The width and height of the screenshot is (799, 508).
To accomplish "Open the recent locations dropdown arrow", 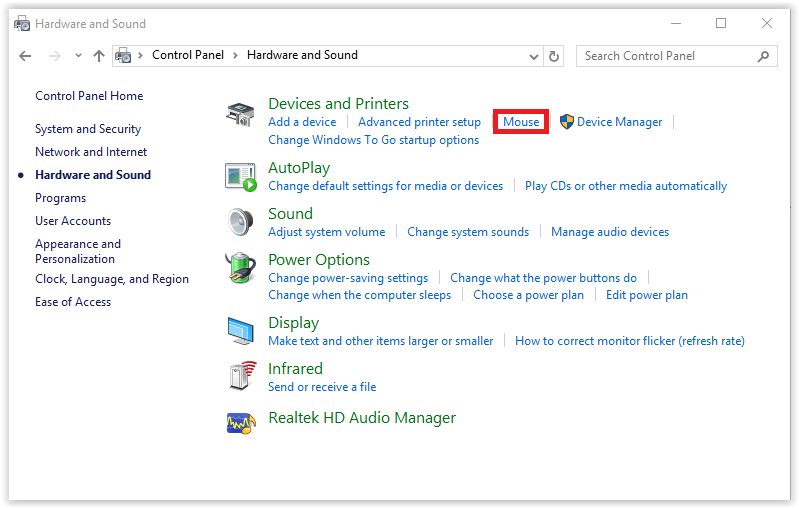I will pos(78,56).
